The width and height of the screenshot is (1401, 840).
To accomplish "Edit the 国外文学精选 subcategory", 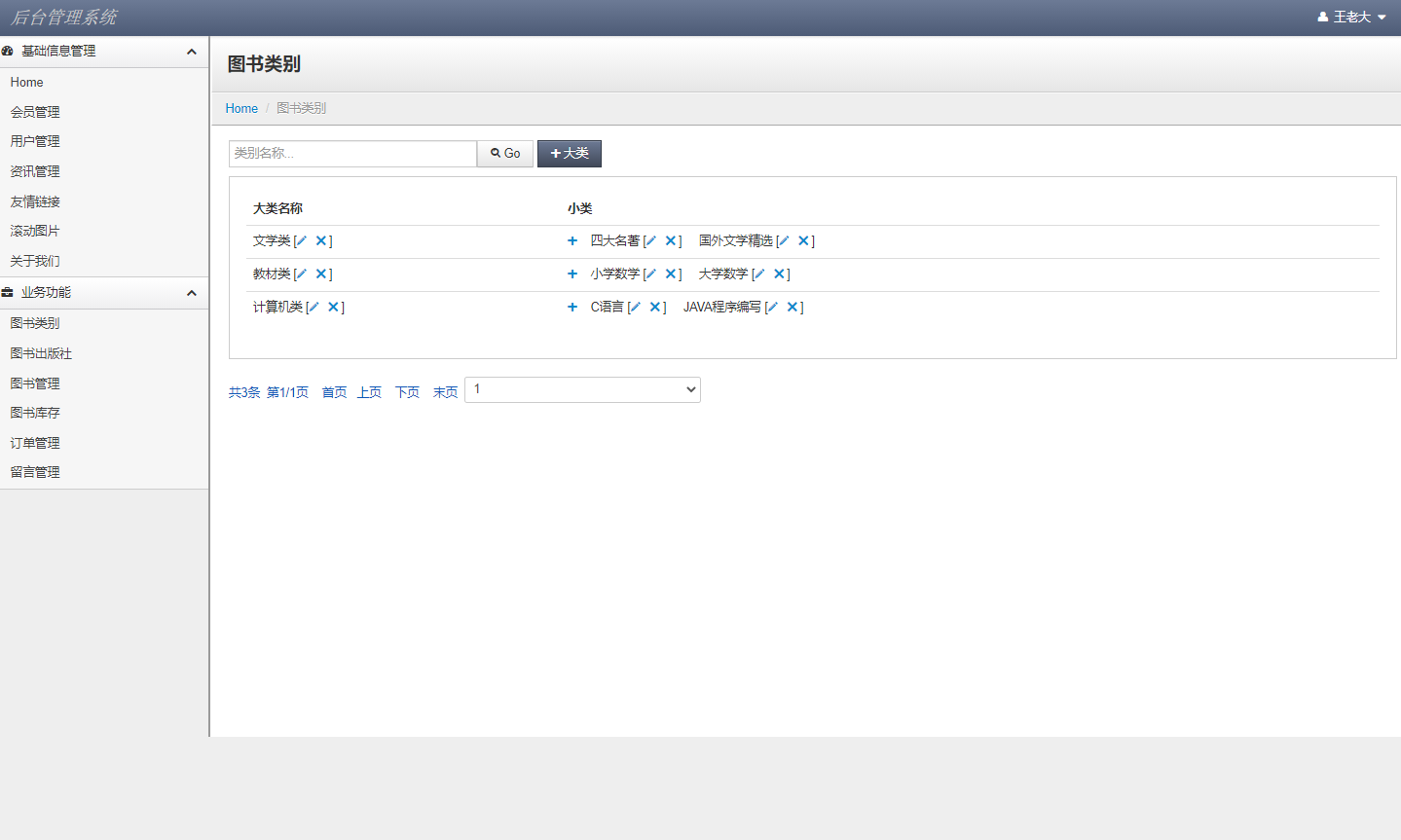I will (784, 240).
